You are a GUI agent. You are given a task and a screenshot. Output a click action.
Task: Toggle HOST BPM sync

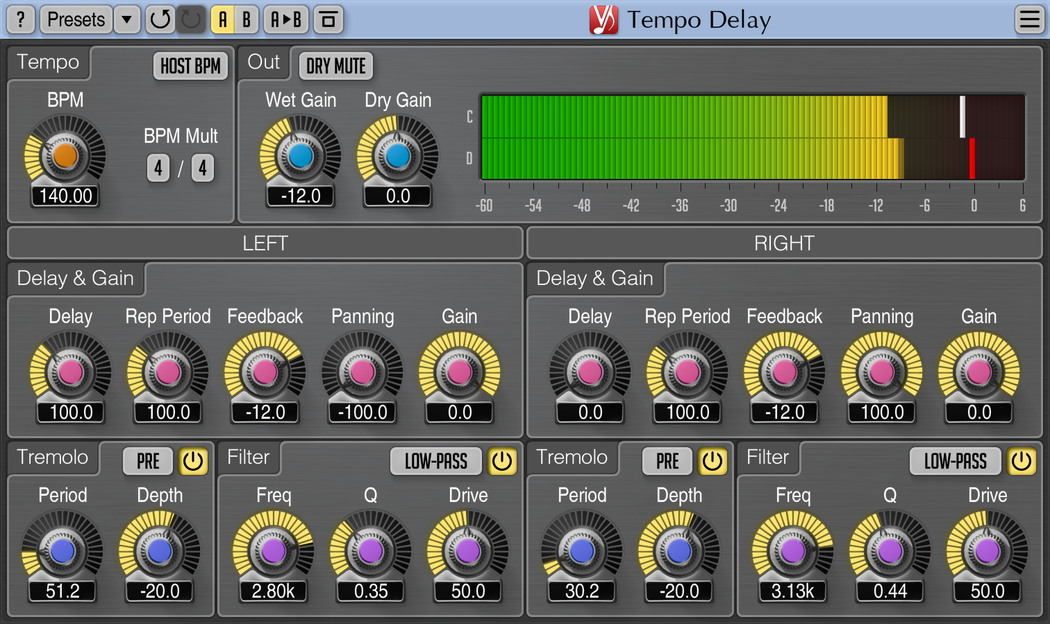(x=191, y=66)
